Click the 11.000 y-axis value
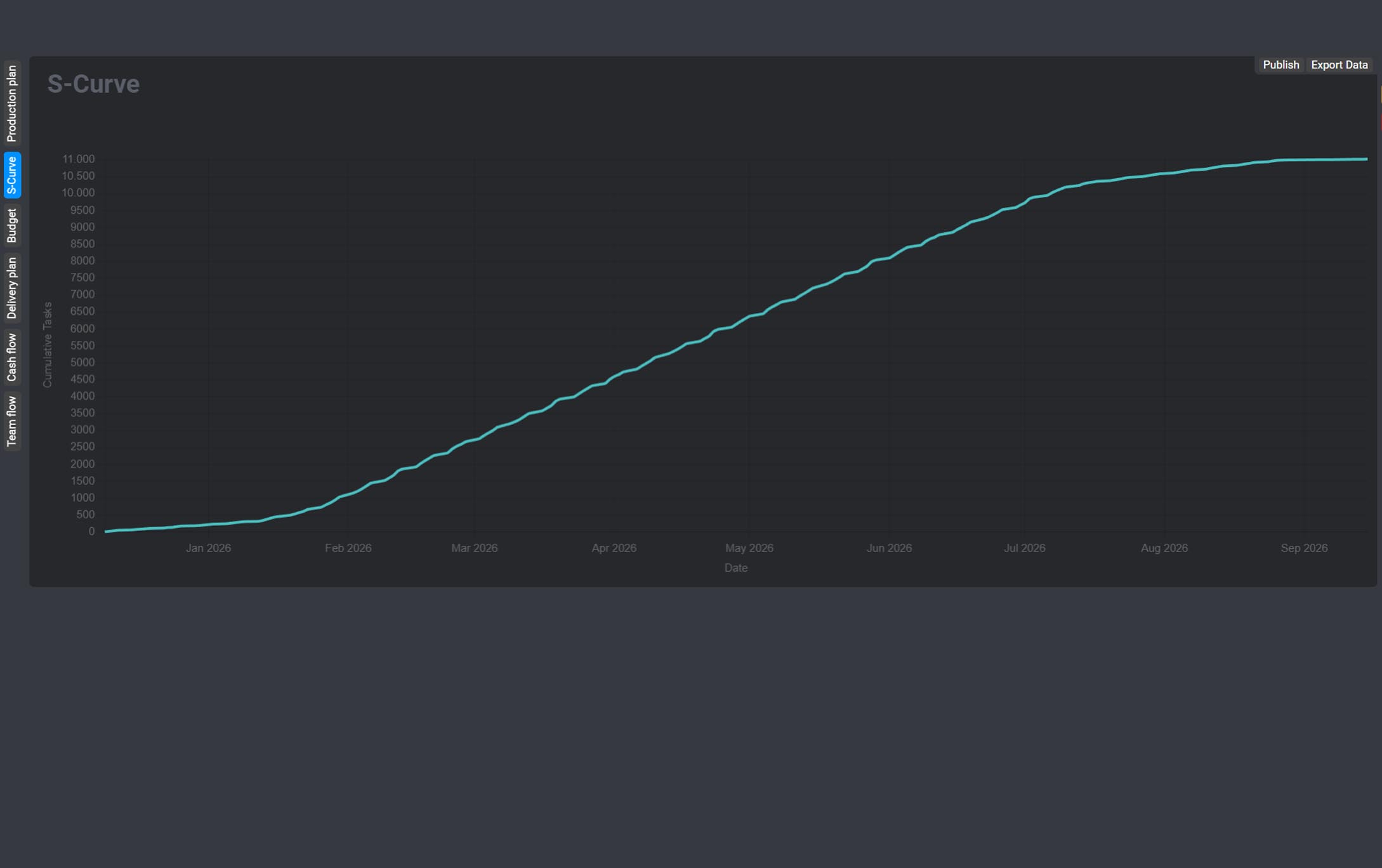The image size is (1382, 868). [78, 159]
